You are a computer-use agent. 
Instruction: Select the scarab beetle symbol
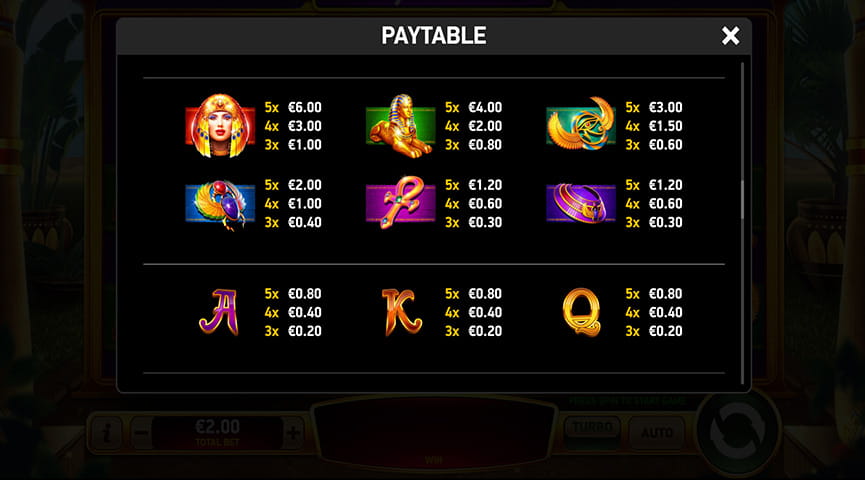[220, 204]
